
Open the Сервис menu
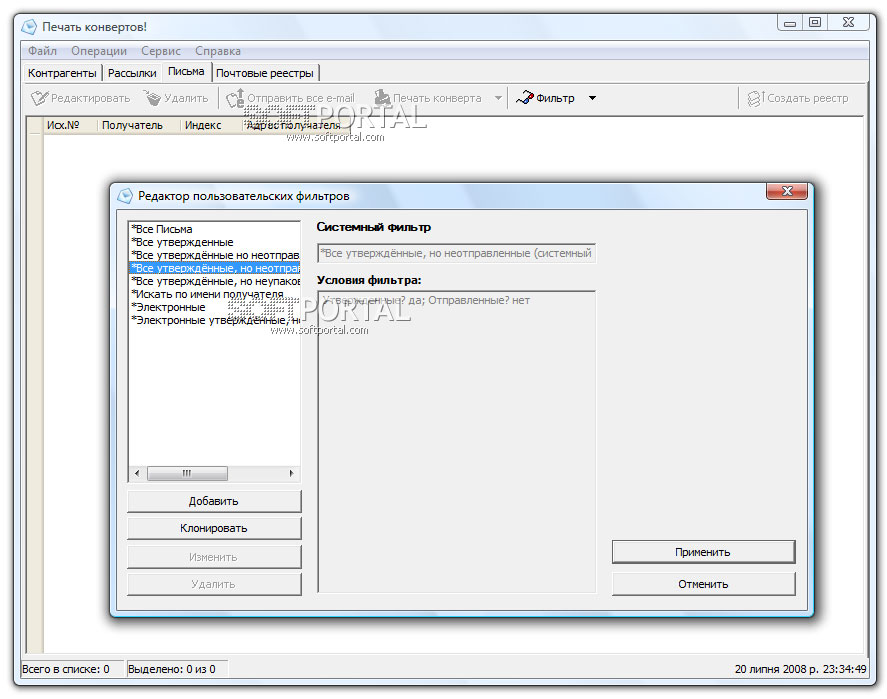(161, 51)
